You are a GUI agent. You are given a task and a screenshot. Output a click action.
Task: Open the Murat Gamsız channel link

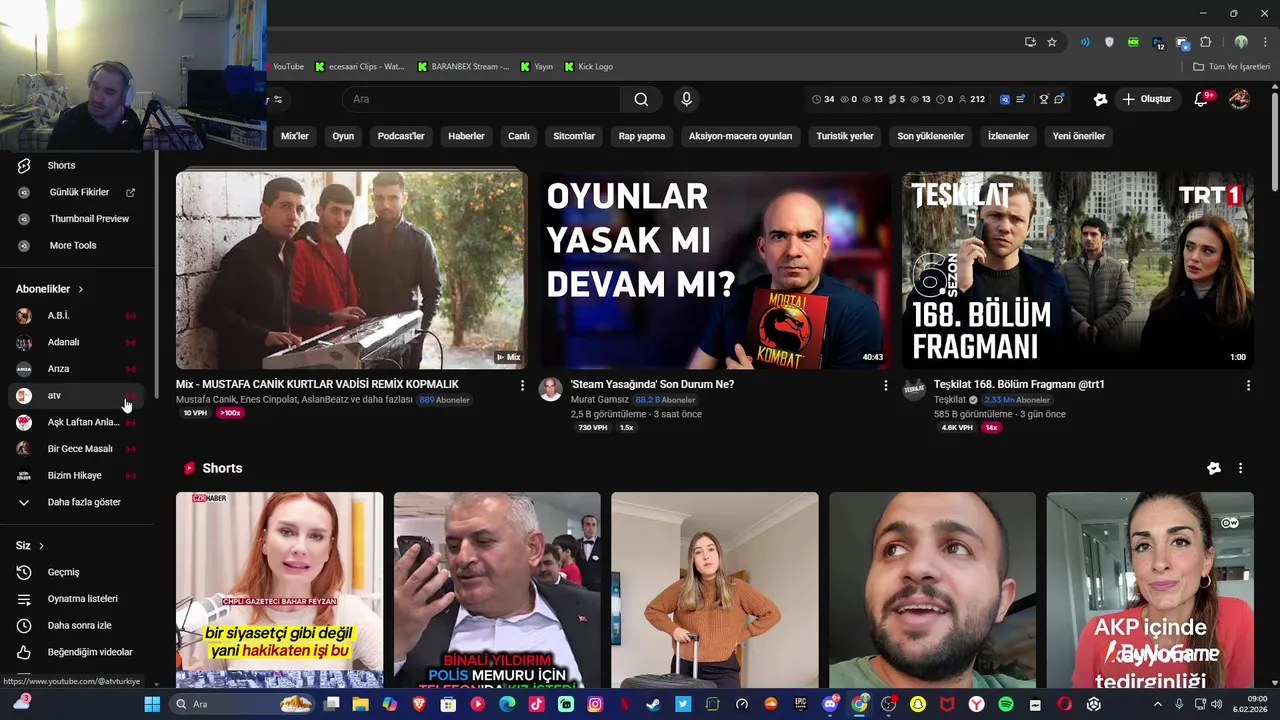pos(599,400)
